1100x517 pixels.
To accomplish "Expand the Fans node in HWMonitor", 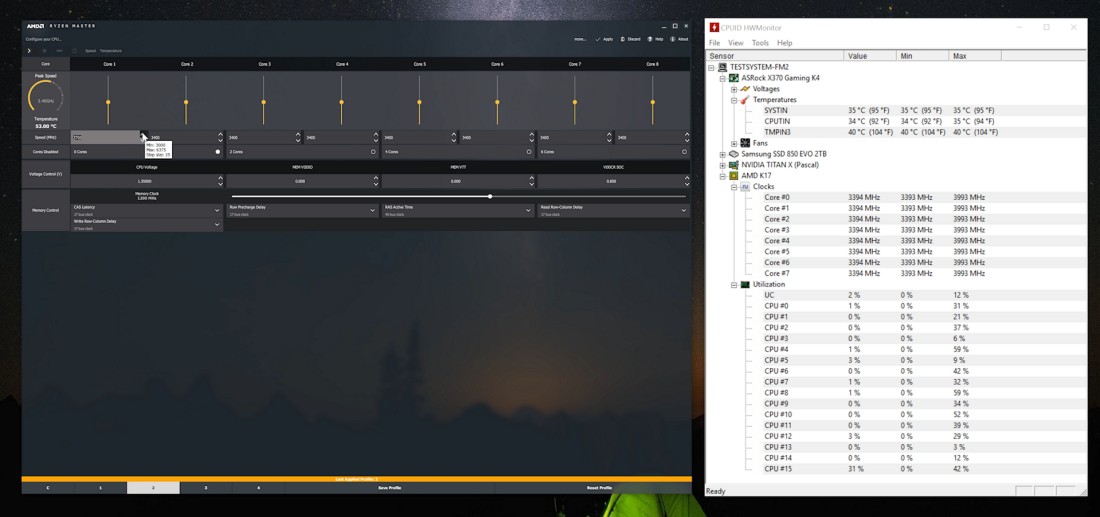I will [734, 143].
